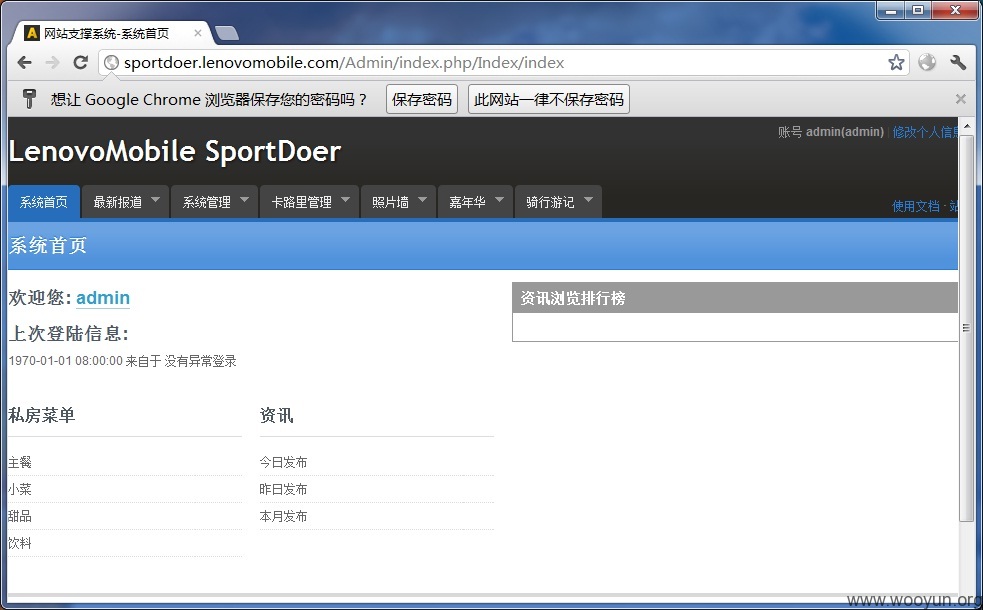Click the 小菜 item under 私房菜单
Viewport: 983px width, 610px height.
(x=20, y=489)
